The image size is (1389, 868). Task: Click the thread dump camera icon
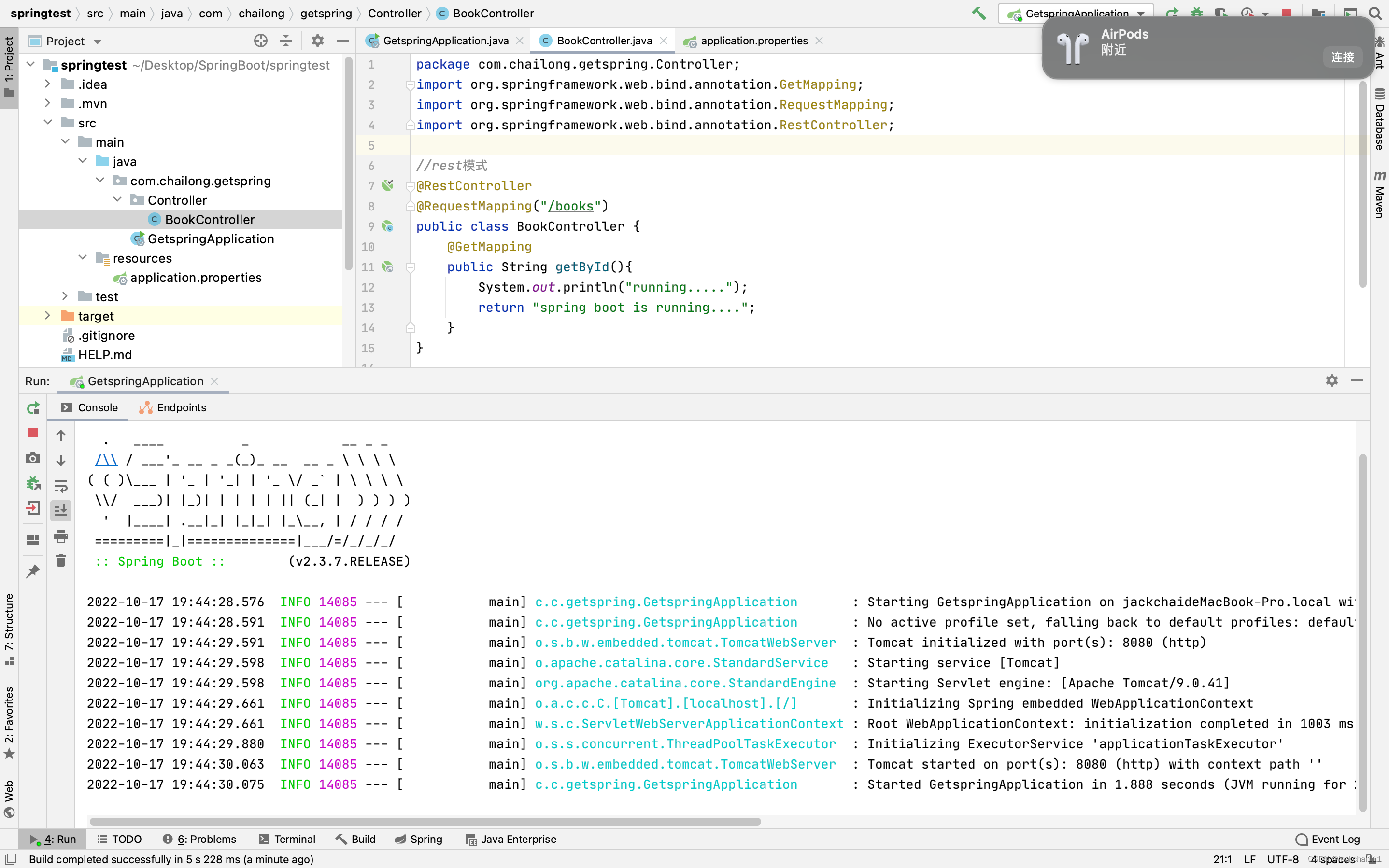pos(33,458)
